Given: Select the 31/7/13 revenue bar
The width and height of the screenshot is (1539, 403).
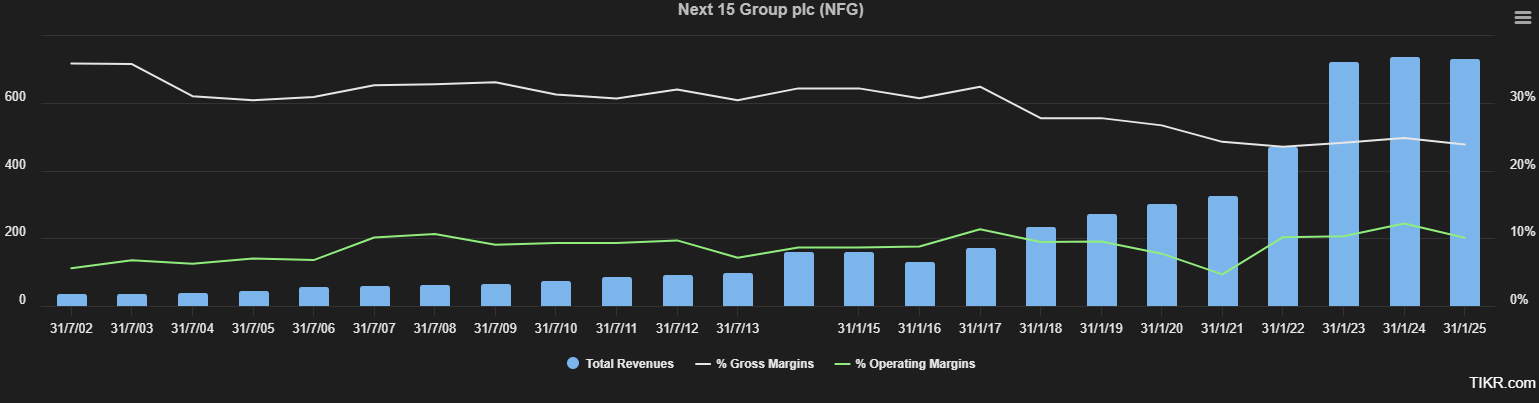Looking at the screenshot, I should pyautogui.click(x=738, y=289).
